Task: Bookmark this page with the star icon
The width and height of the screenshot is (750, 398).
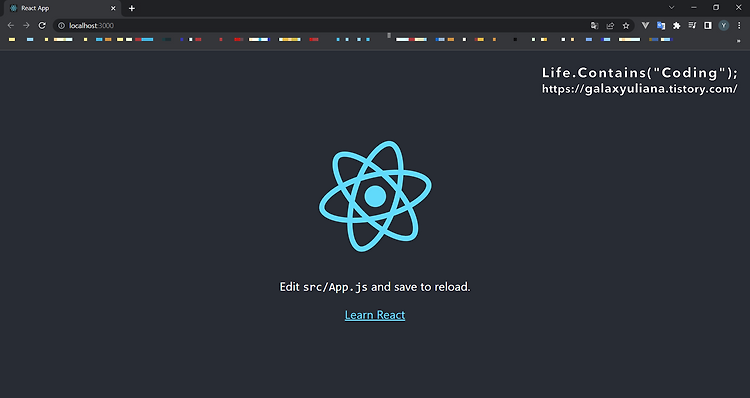Action: click(626, 26)
